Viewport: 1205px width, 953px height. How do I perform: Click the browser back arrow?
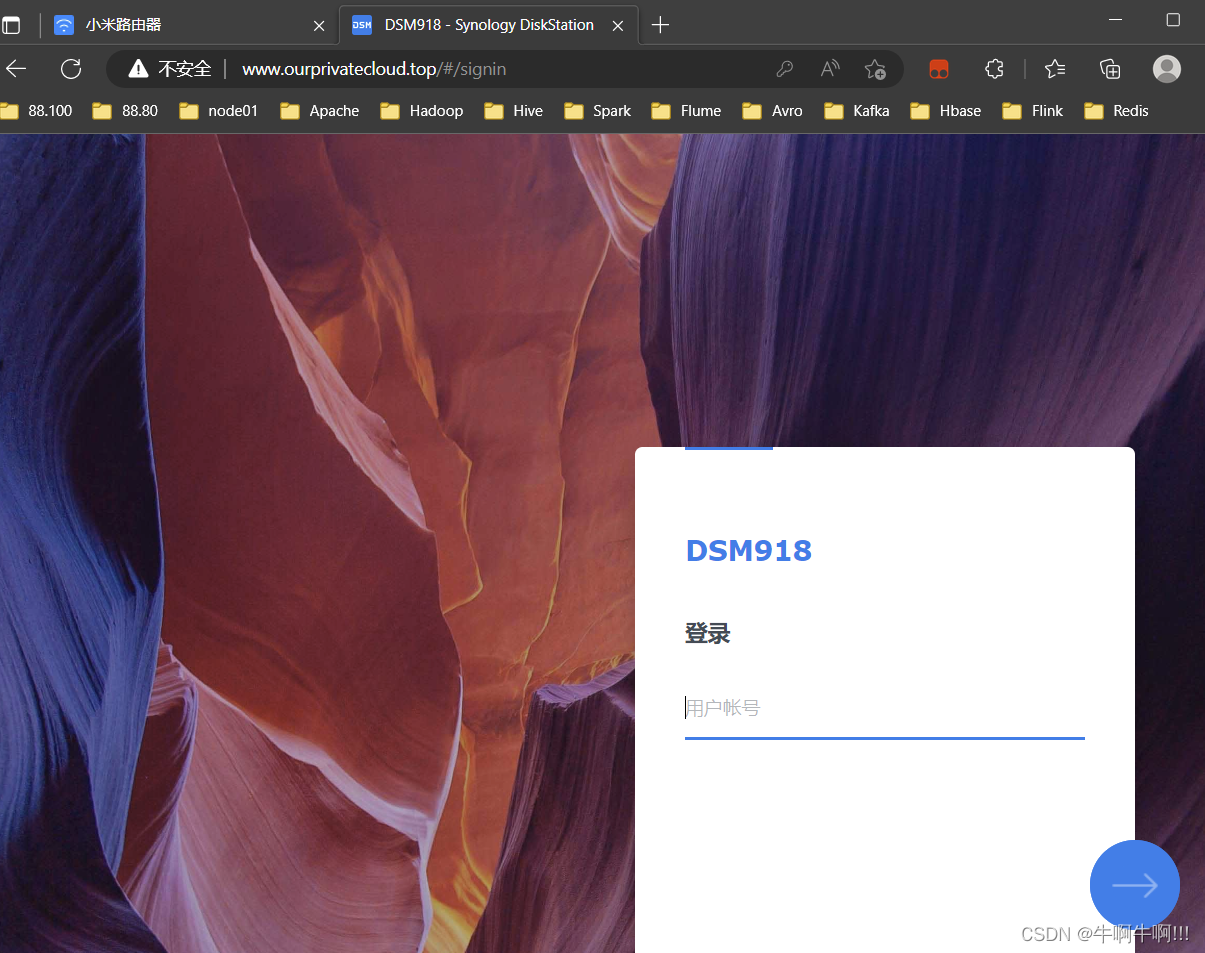coord(16,69)
